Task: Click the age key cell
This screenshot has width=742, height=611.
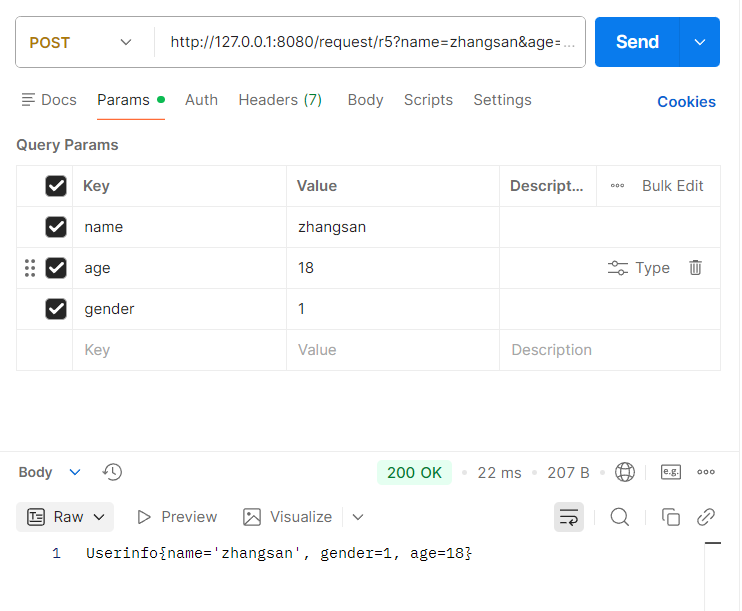Action: [x=179, y=268]
